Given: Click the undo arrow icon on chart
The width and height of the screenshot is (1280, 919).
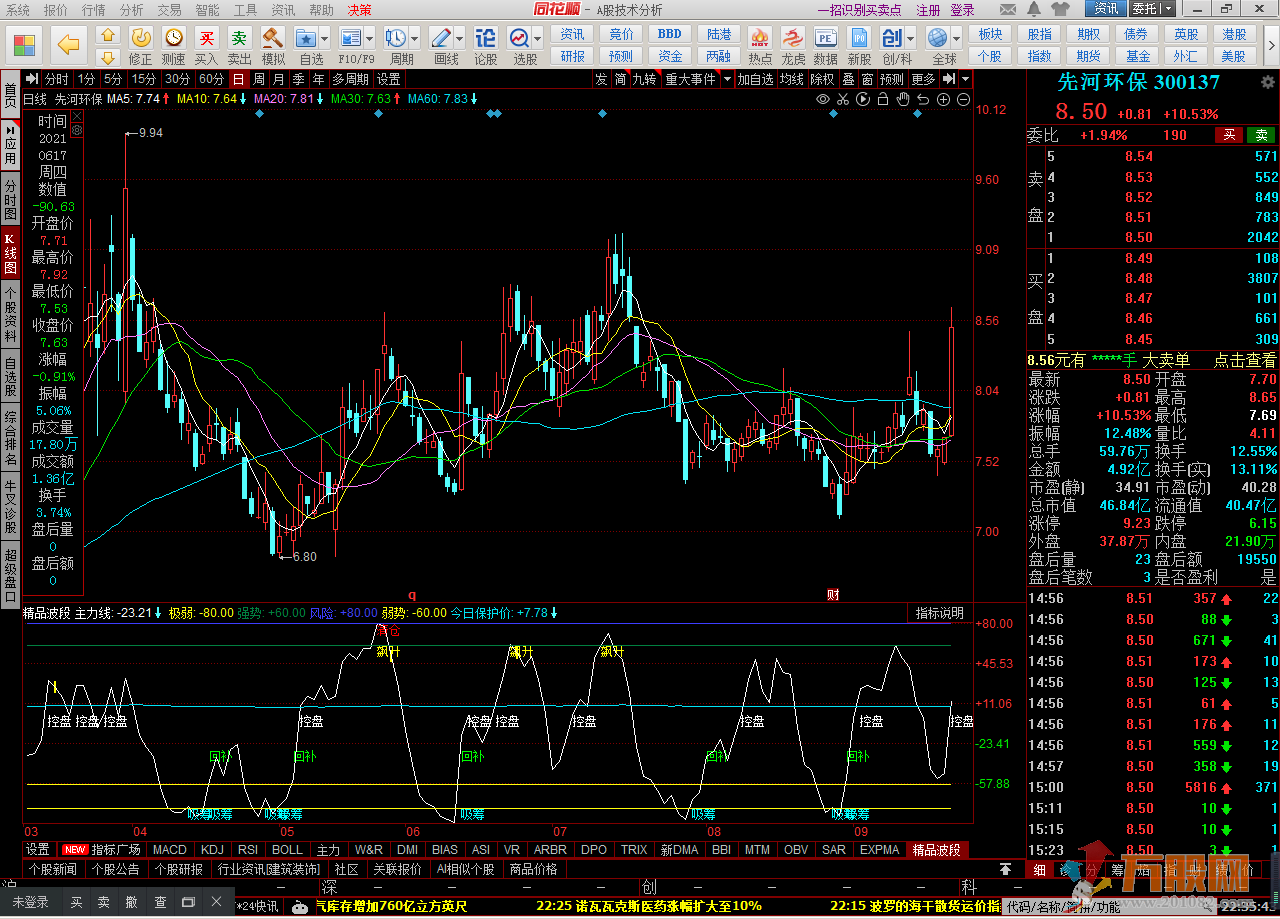Looking at the screenshot, I should tap(923, 99).
